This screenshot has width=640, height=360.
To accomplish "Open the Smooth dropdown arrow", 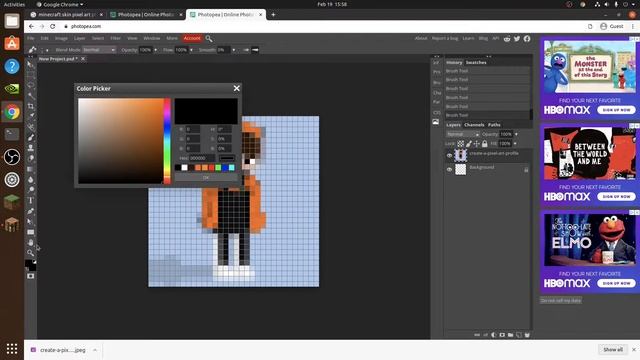I will pos(233,50).
